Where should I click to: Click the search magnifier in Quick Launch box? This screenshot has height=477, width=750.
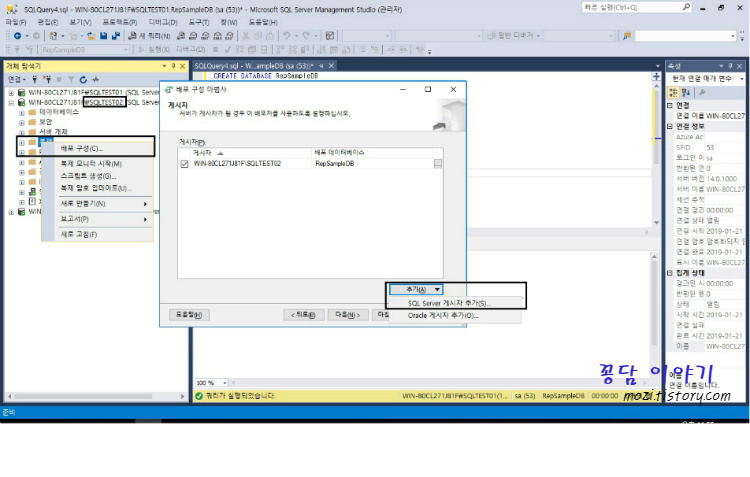[x=686, y=7]
